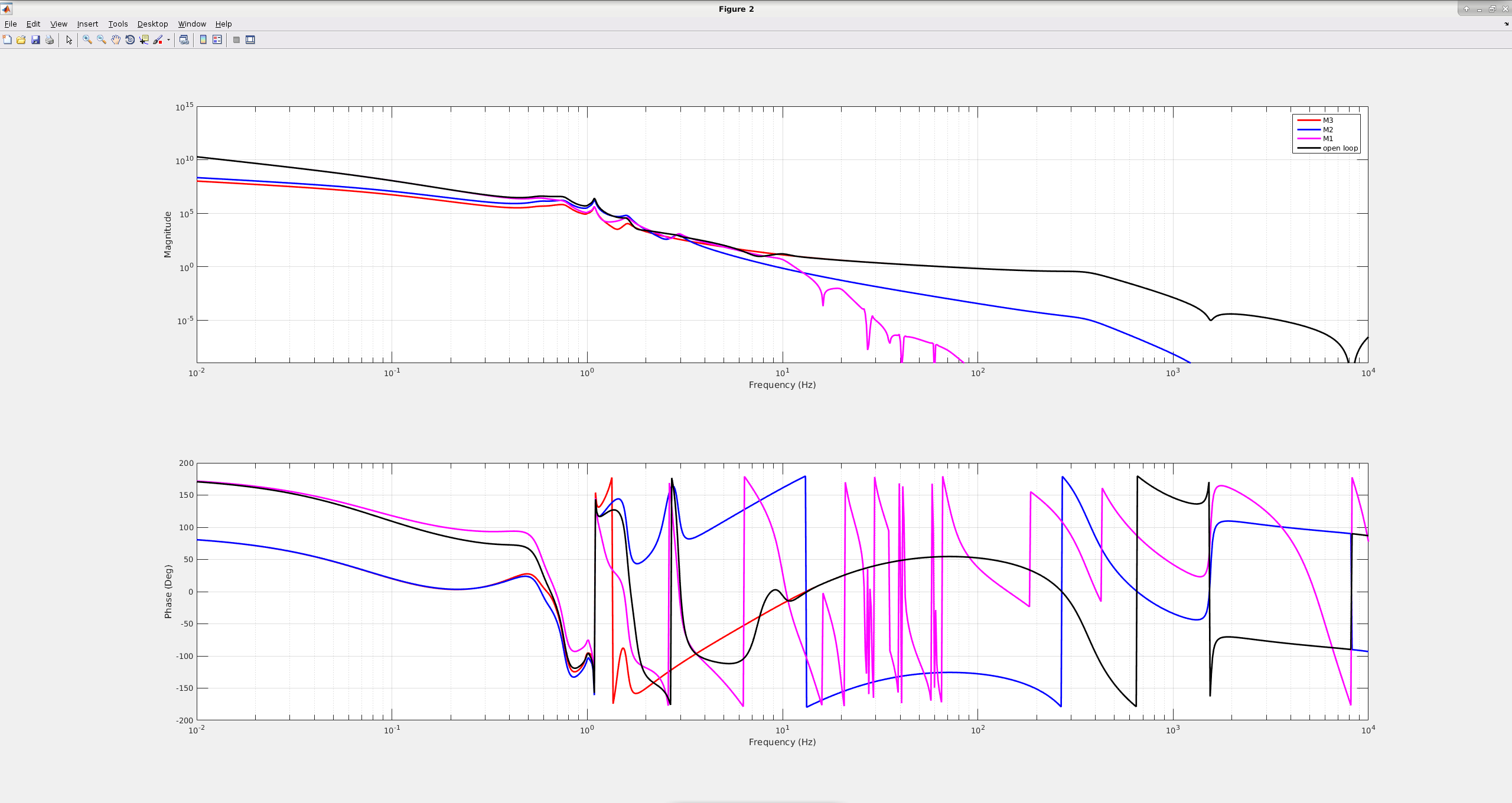1512x803 pixels.
Task: Click the upper plot's 'Frequency (Hz)' label
Action: pos(782,385)
